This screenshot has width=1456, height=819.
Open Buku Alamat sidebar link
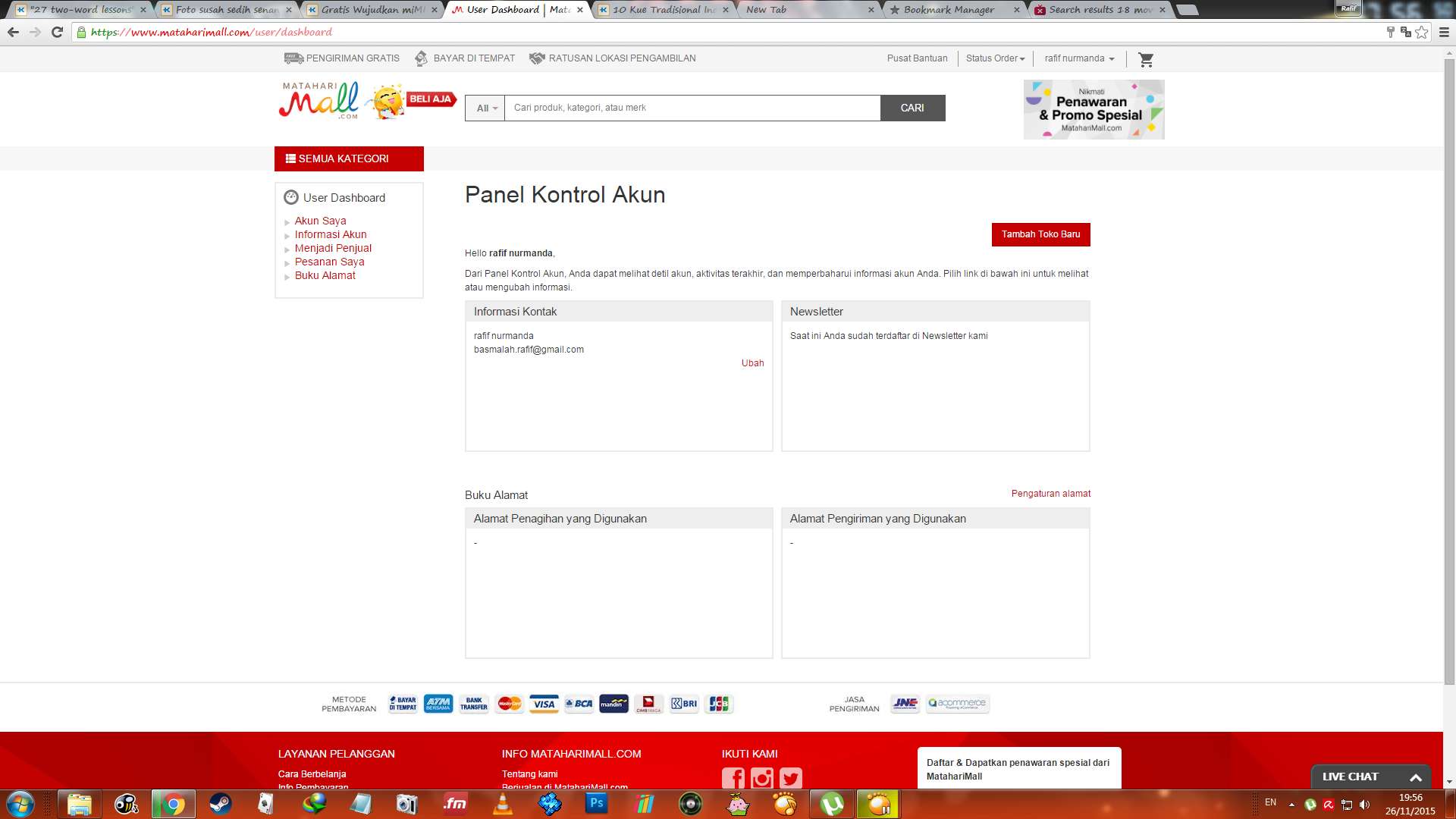tap(325, 275)
